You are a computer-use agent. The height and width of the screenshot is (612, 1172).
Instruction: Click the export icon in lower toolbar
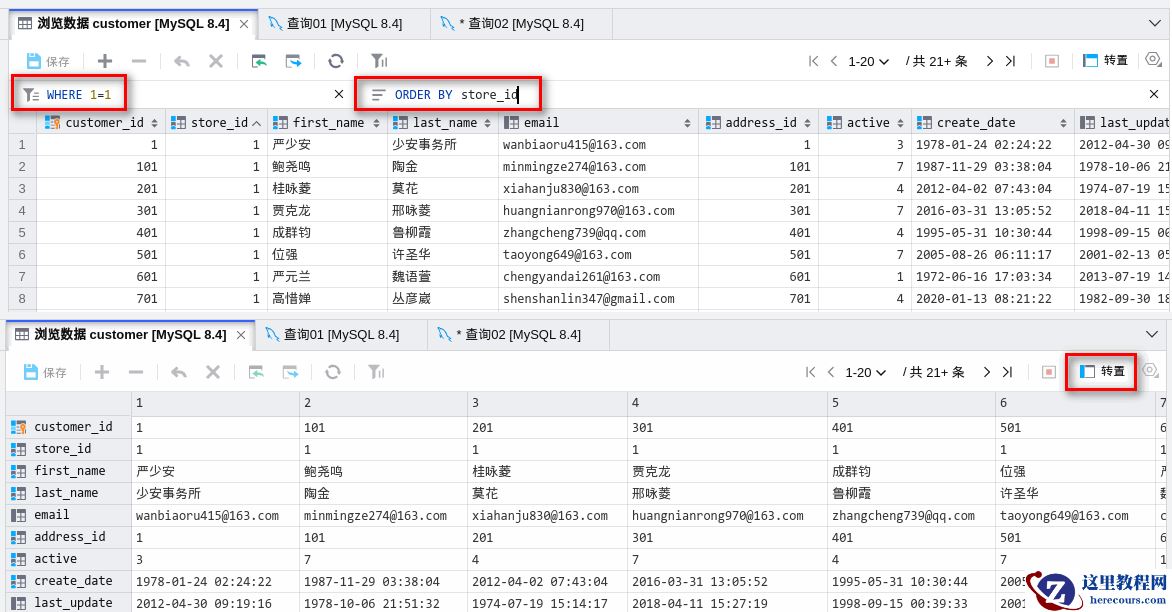tap(291, 372)
